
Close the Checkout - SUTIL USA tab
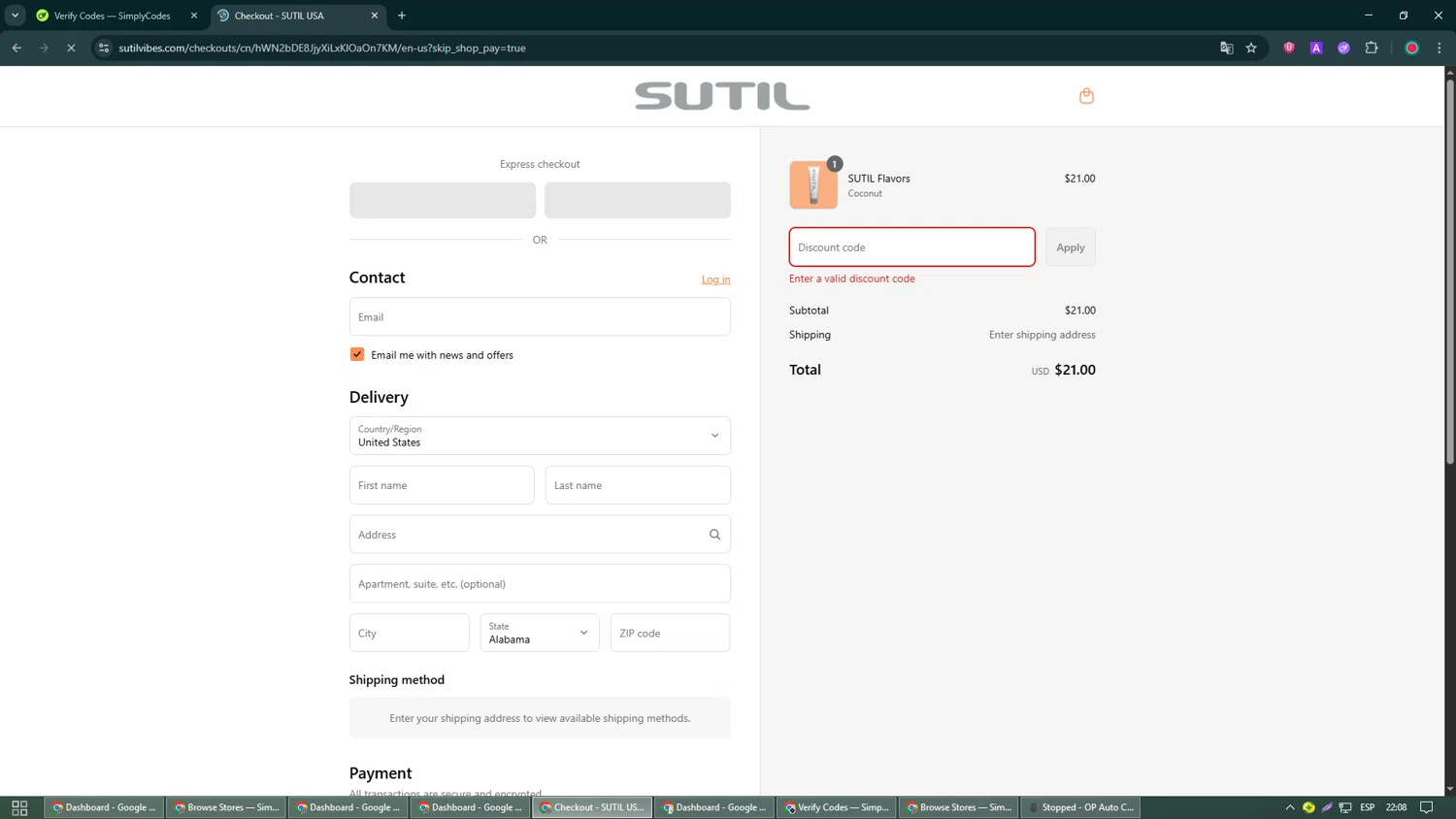pos(375,16)
